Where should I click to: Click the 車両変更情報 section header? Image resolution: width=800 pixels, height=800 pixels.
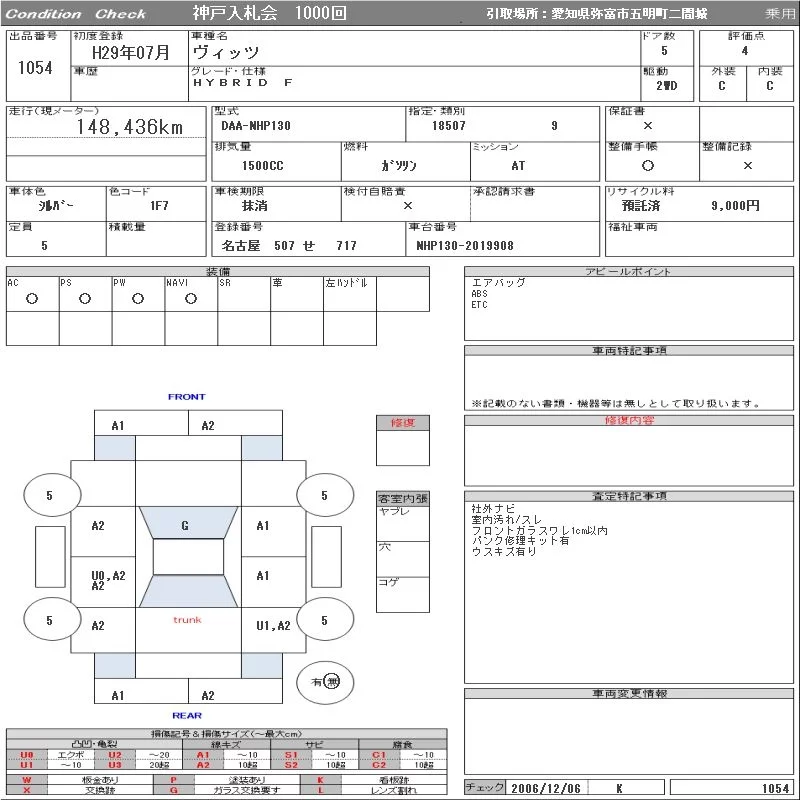click(629, 694)
